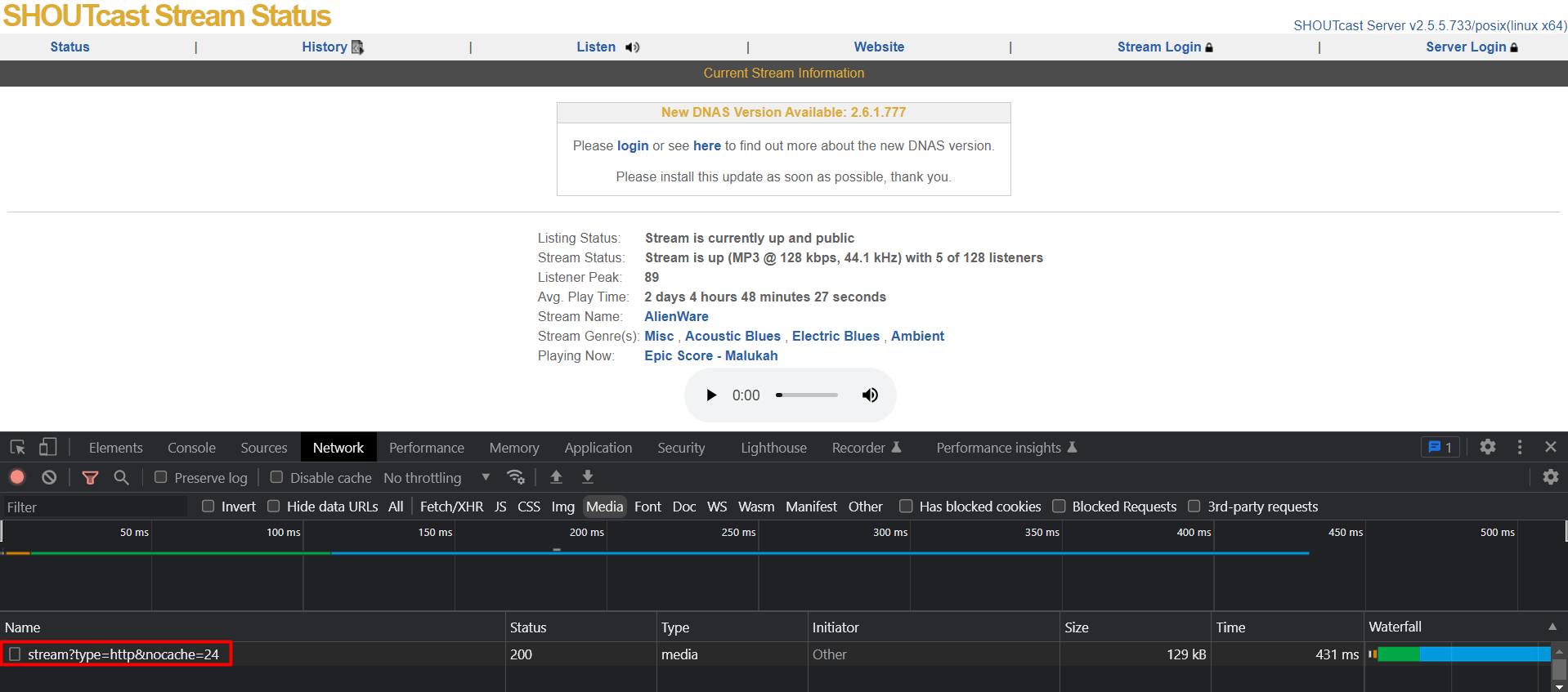Export HAR file with download arrow

(587, 477)
